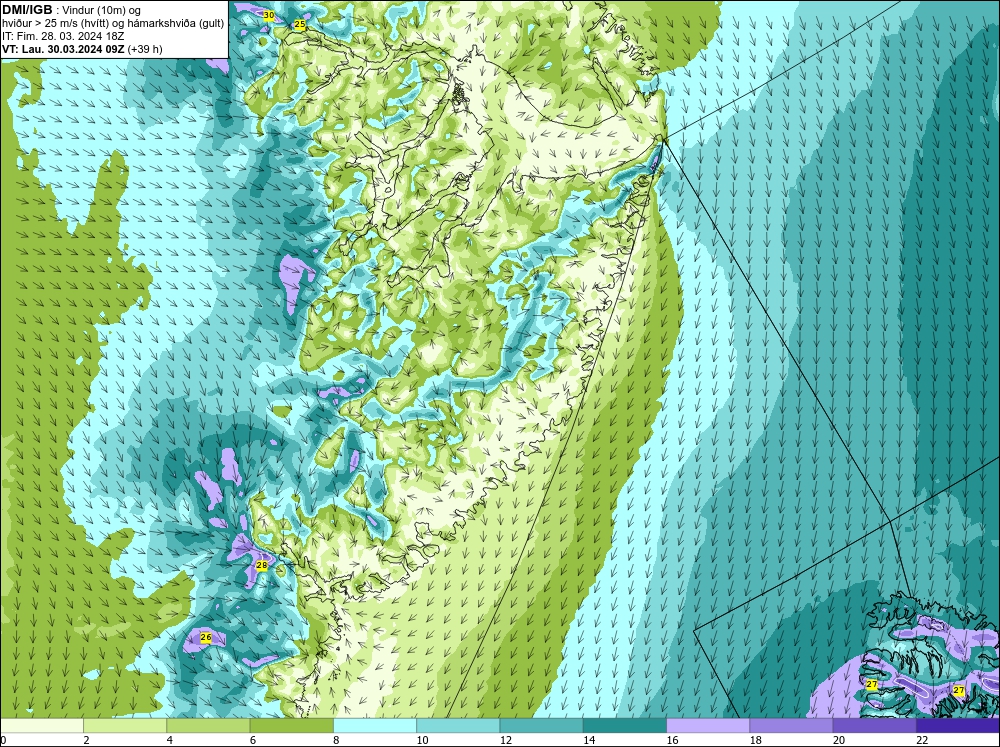Image resolution: width=1000 pixels, height=747 pixels.
Task: Pick the 2–4 m/s light green swatch
Action: tap(125, 725)
